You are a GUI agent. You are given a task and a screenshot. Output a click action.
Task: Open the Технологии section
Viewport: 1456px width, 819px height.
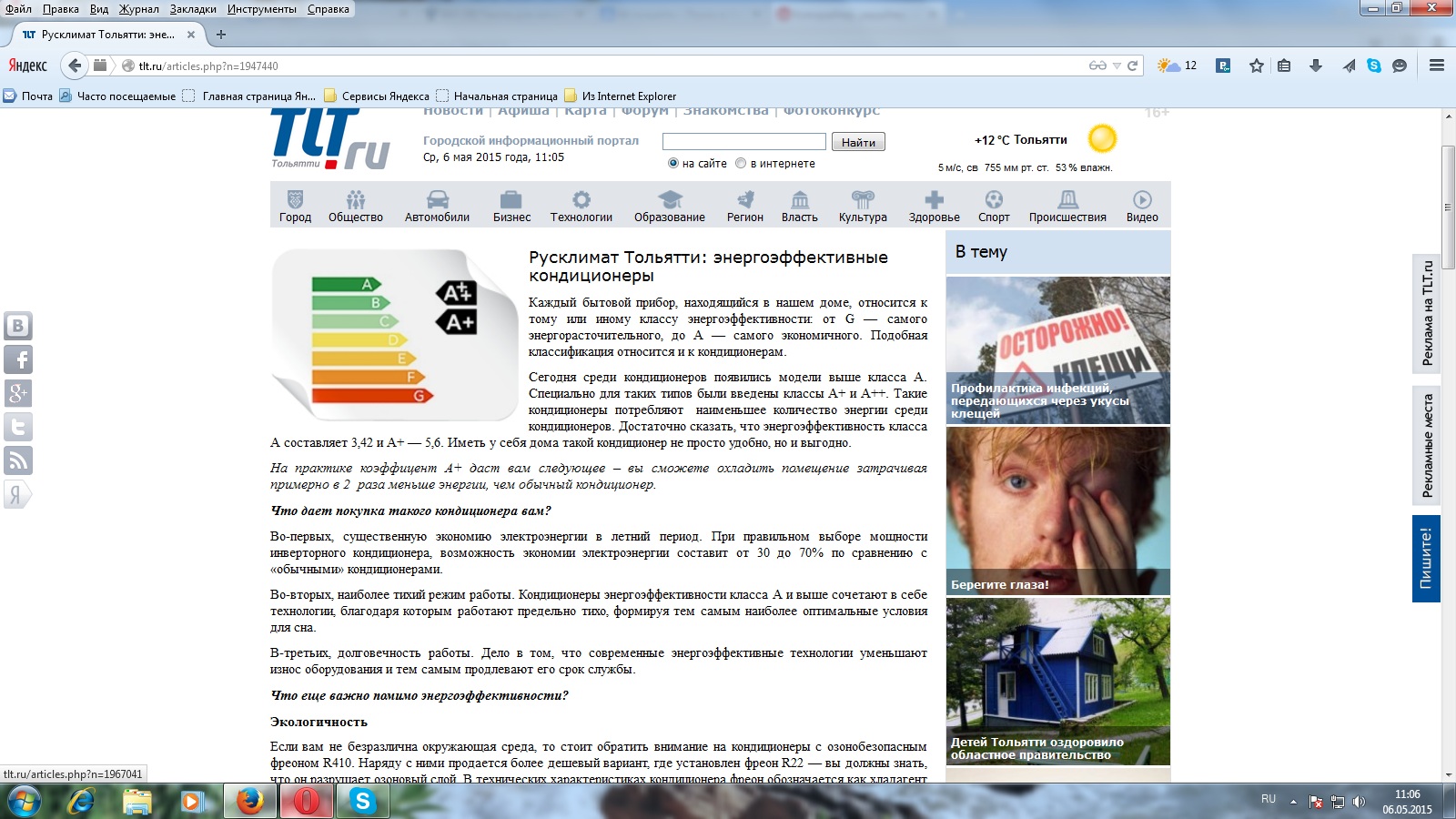[x=581, y=207]
